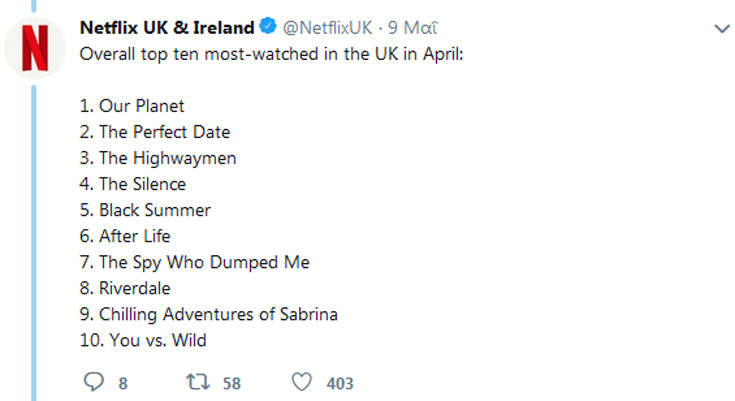Open the Netflix UK & Ireland profile name

[x=166, y=27]
